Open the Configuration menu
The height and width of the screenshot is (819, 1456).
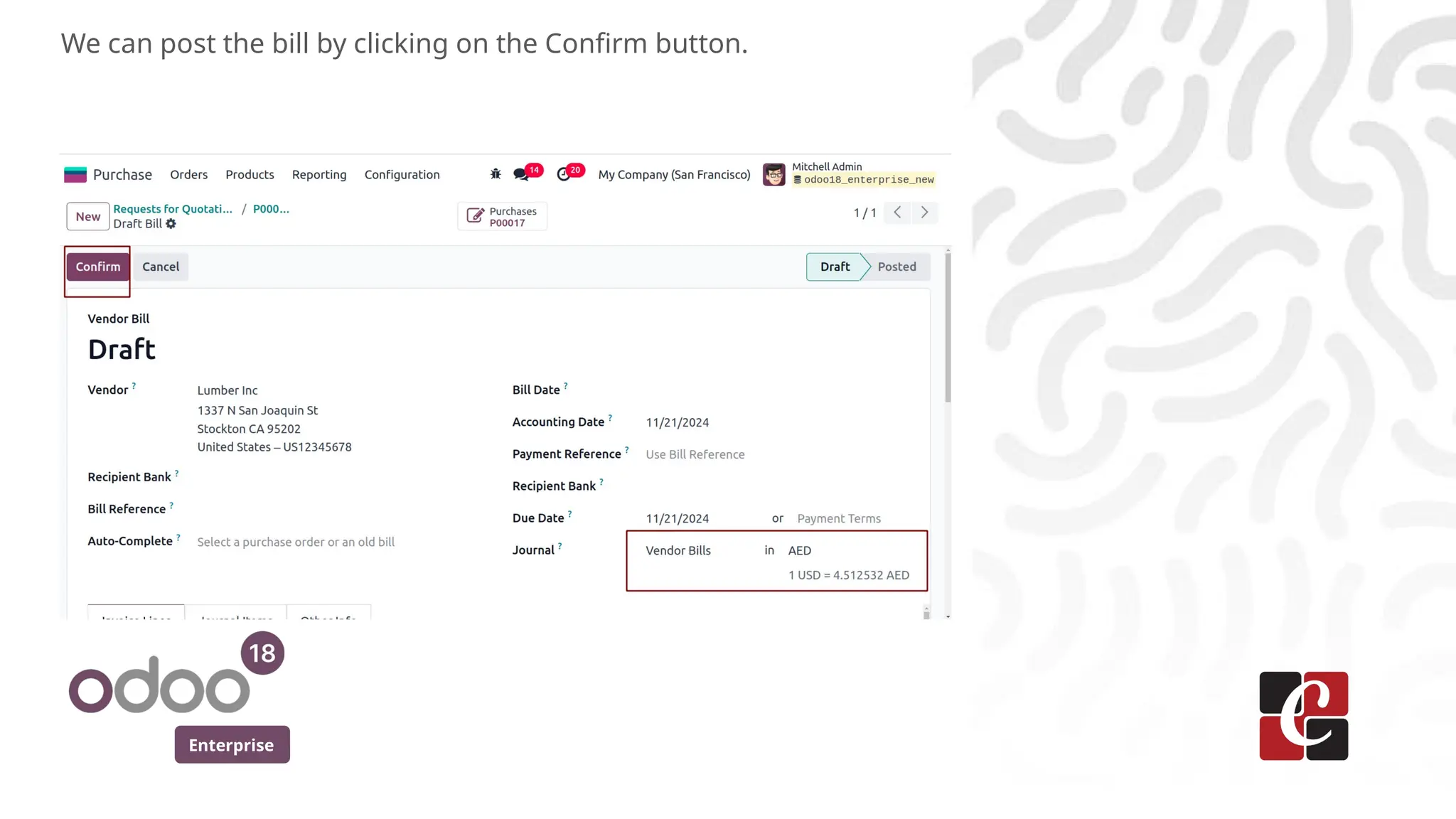402,175
